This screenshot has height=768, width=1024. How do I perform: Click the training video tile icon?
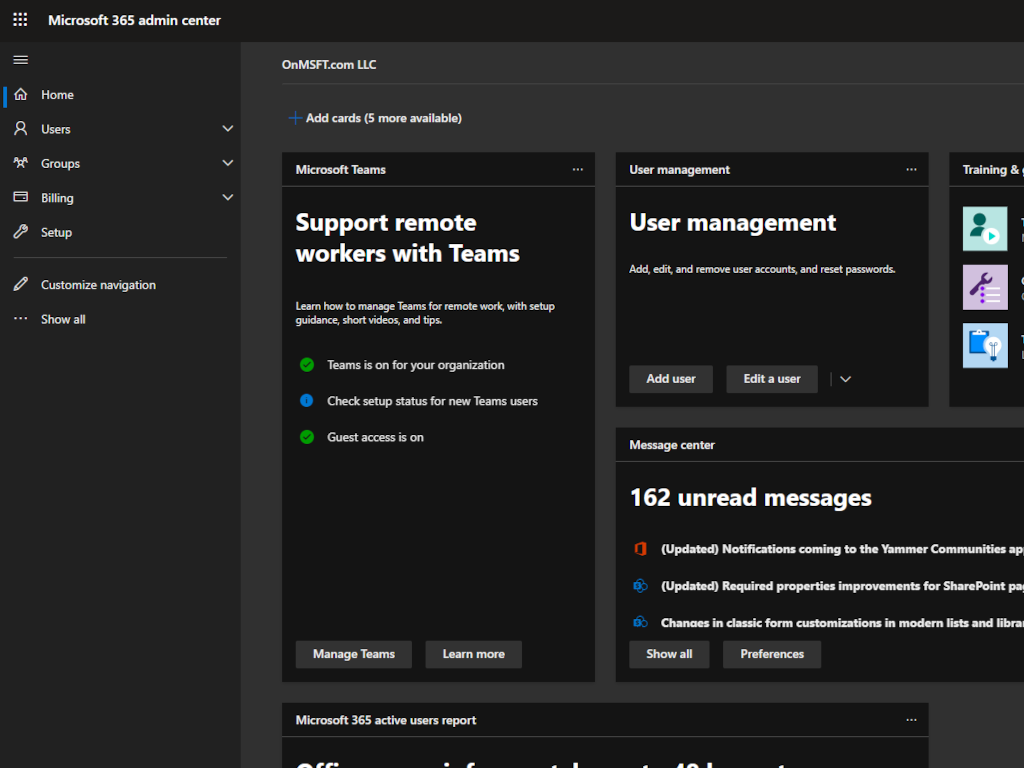[985, 229]
